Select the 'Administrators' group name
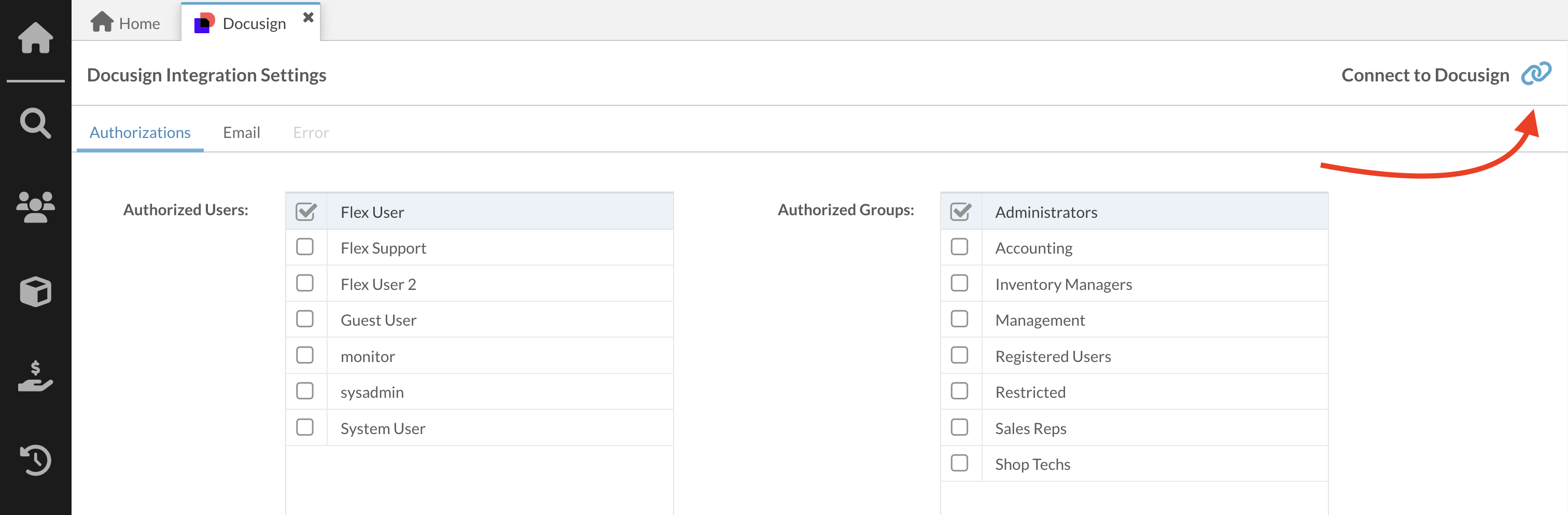This screenshot has width=1568, height=515. pos(1046,212)
